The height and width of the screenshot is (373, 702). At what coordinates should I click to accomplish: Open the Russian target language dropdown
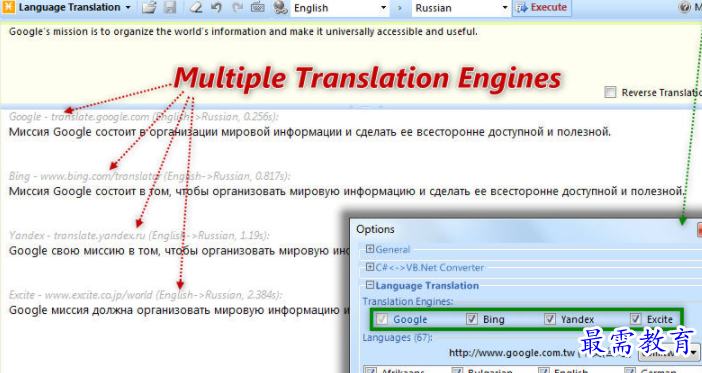pyautogui.click(x=461, y=8)
